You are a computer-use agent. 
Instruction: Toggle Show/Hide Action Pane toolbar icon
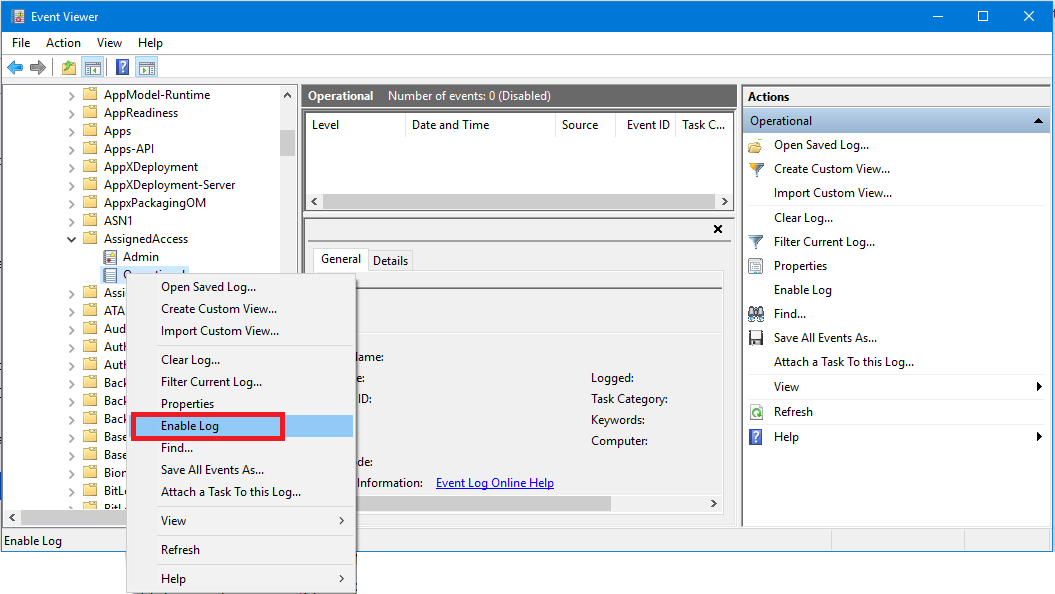(147, 68)
